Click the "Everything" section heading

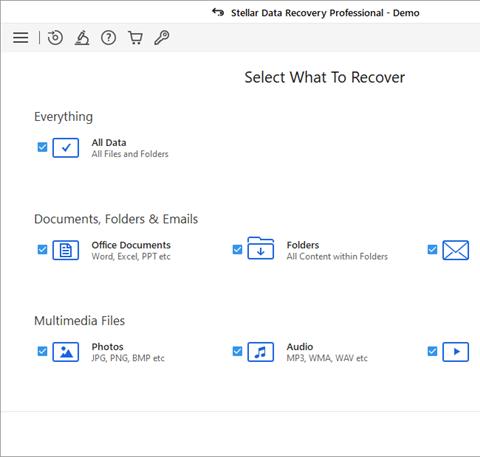click(x=63, y=117)
